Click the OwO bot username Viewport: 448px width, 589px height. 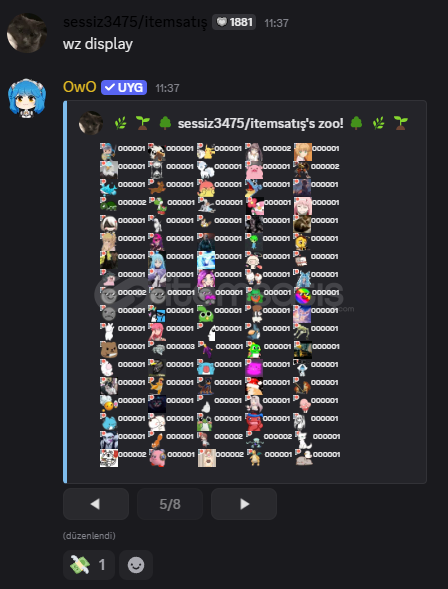click(x=80, y=87)
